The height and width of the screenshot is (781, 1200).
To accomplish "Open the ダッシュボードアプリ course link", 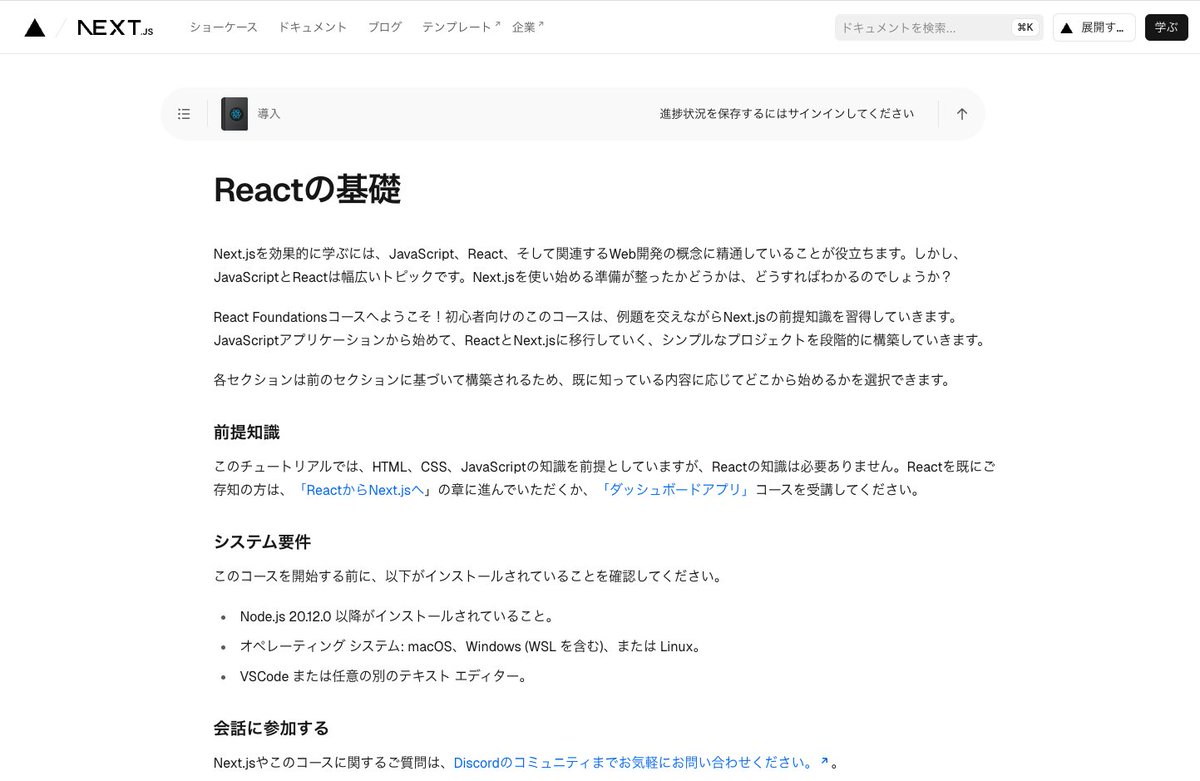I will (x=677, y=490).
